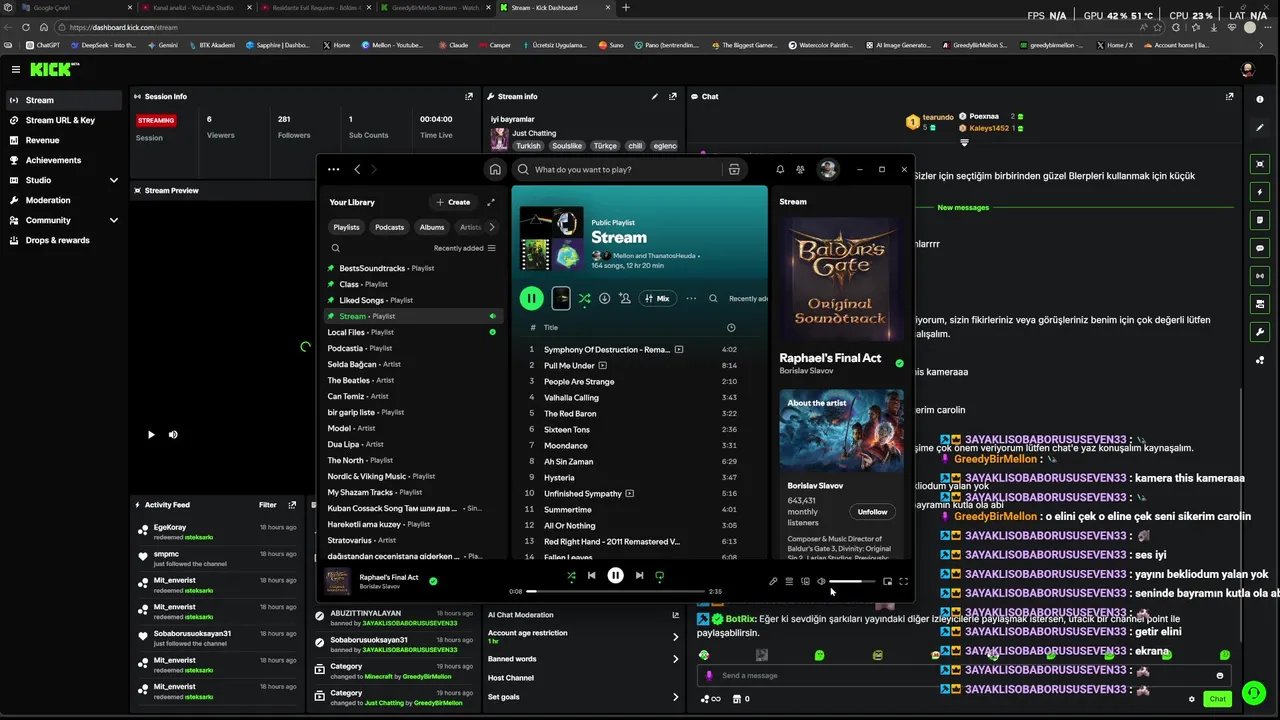Click the Mix button in playlist
The image size is (1280, 720).
[x=657, y=298]
